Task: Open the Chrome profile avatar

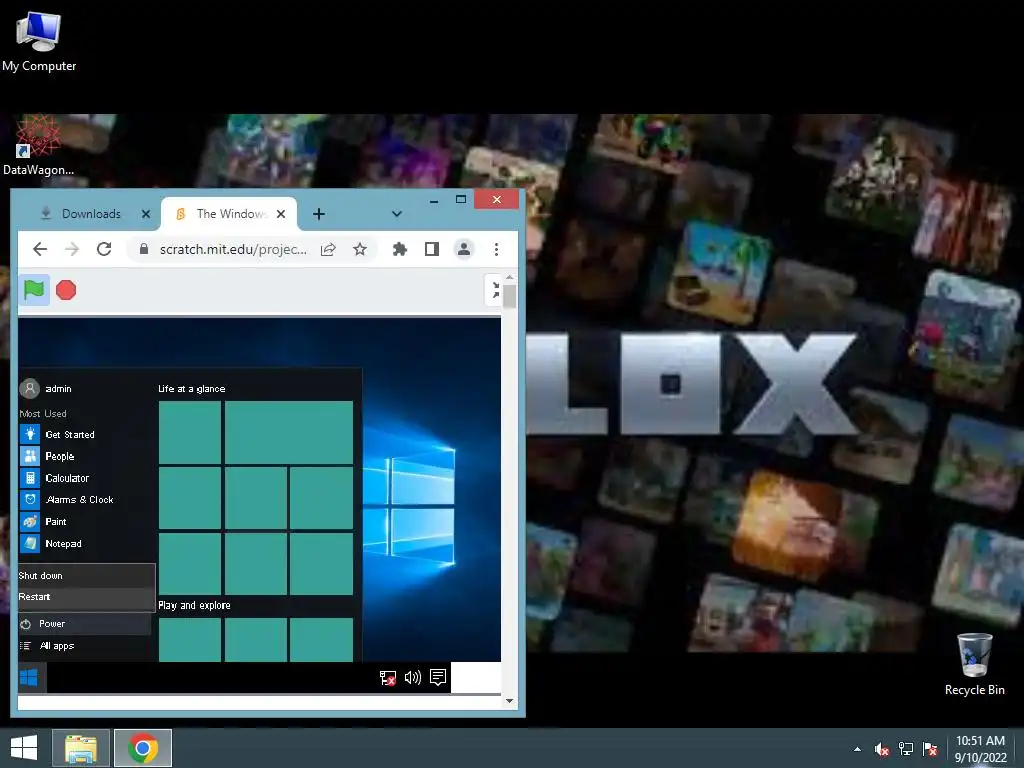Action: pyautogui.click(x=464, y=249)
